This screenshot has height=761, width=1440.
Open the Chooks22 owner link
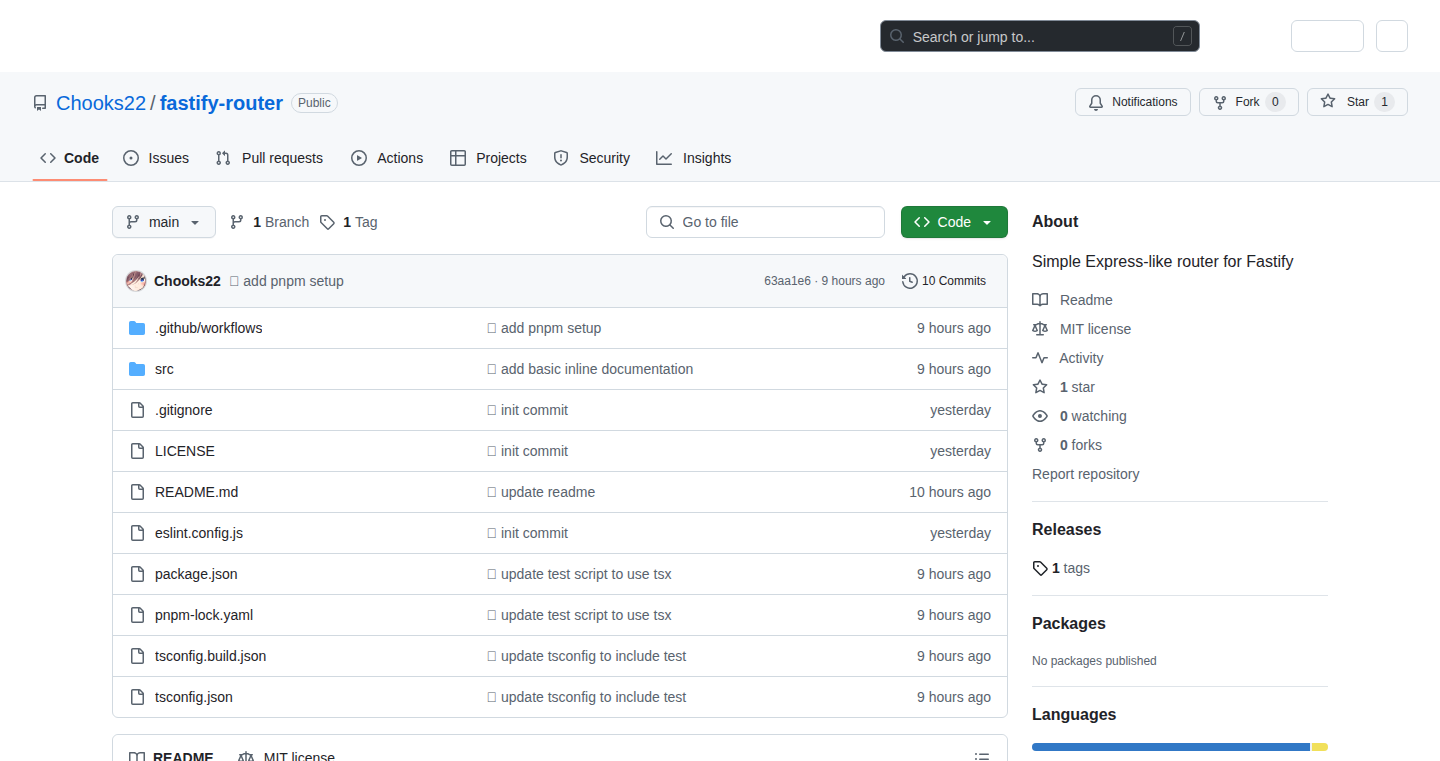click(x=101, y=103)
